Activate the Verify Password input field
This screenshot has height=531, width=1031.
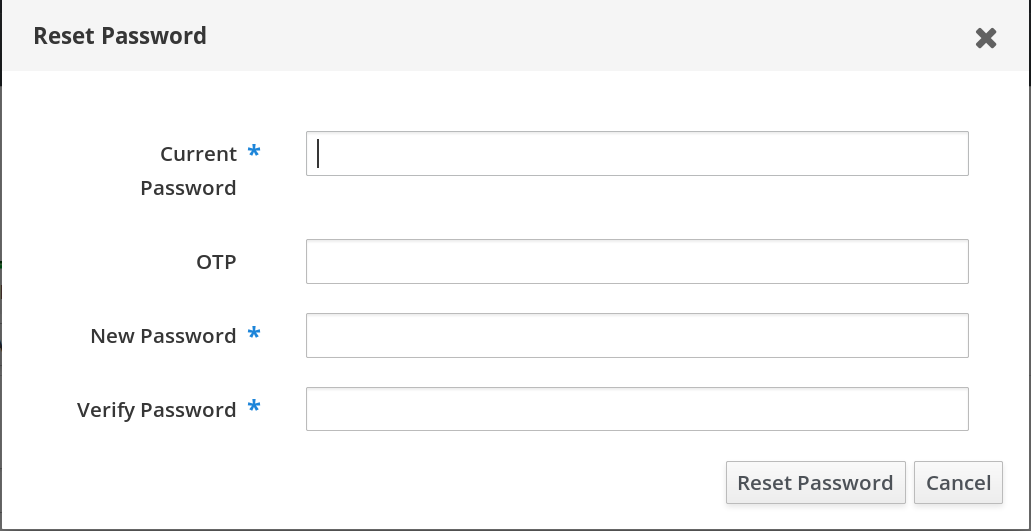pos(637,409)
